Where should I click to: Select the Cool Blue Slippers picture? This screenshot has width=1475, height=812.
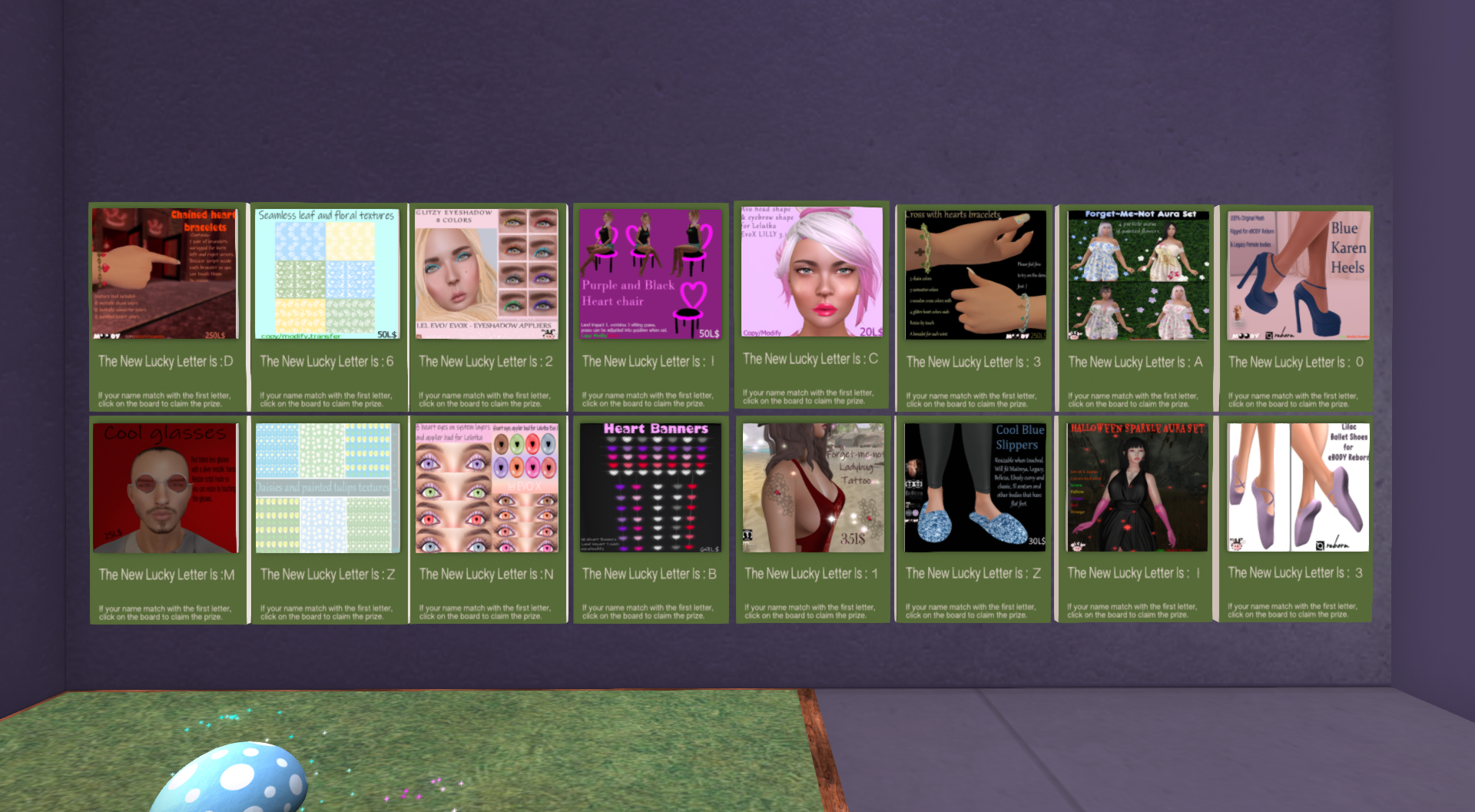[x=975, y=487]
